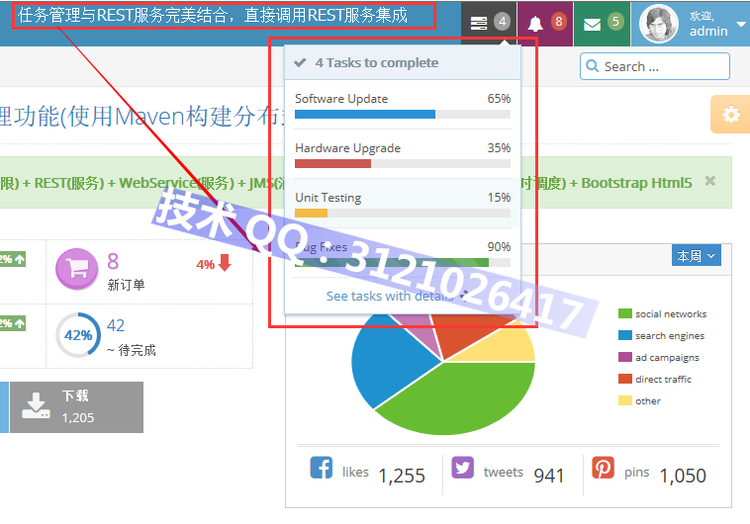
Task: Select the Unit Testing task
Action: pyautogui.click(x=403, y=203)
